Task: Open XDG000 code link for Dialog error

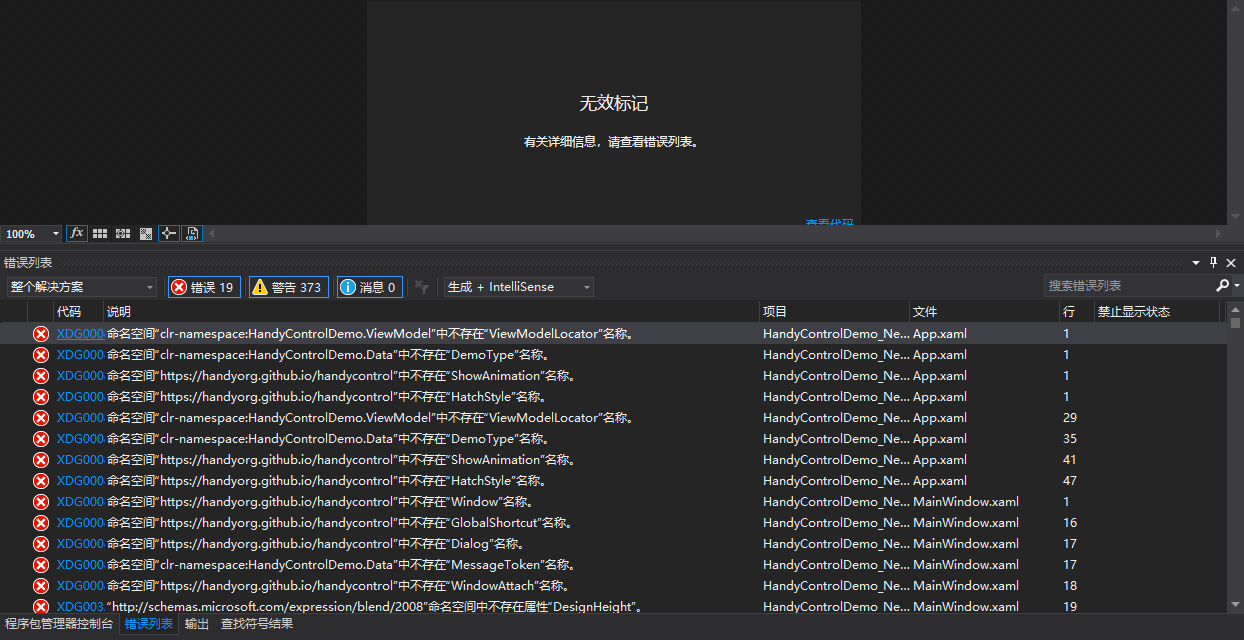Action: point(80,544)
